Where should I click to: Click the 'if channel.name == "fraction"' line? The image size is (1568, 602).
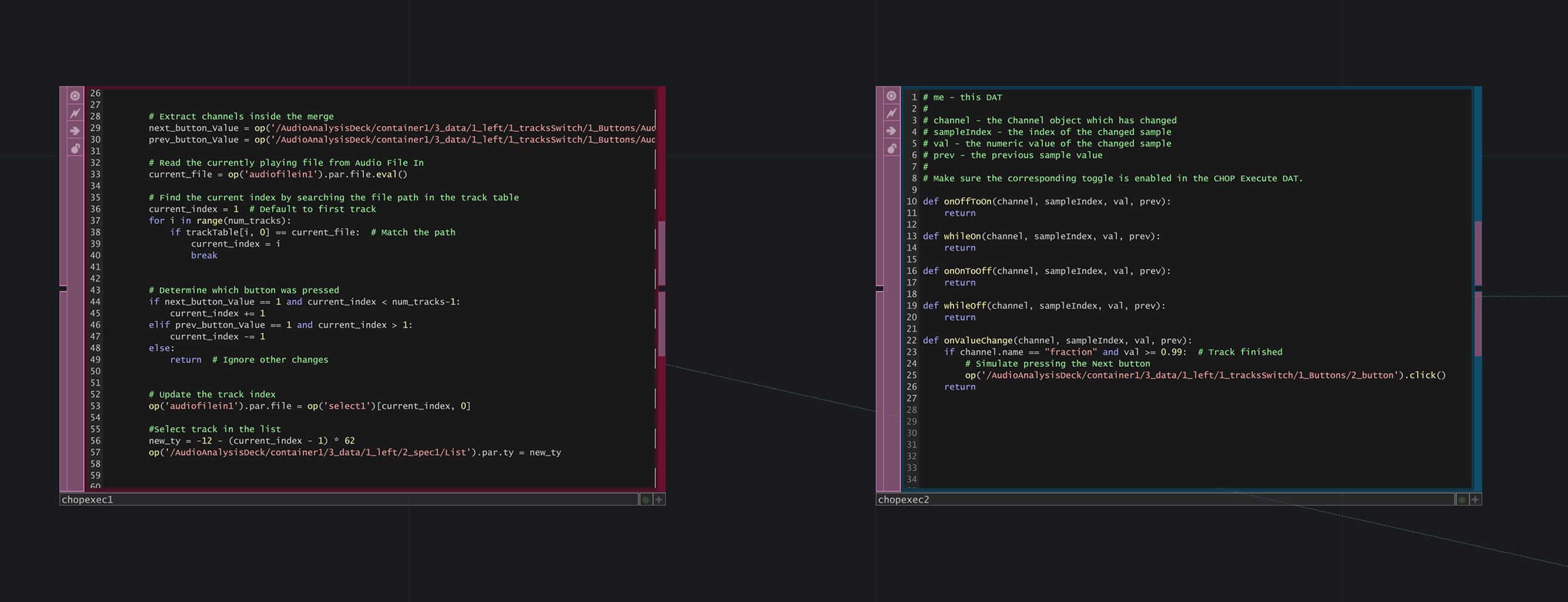point(1113,352)
